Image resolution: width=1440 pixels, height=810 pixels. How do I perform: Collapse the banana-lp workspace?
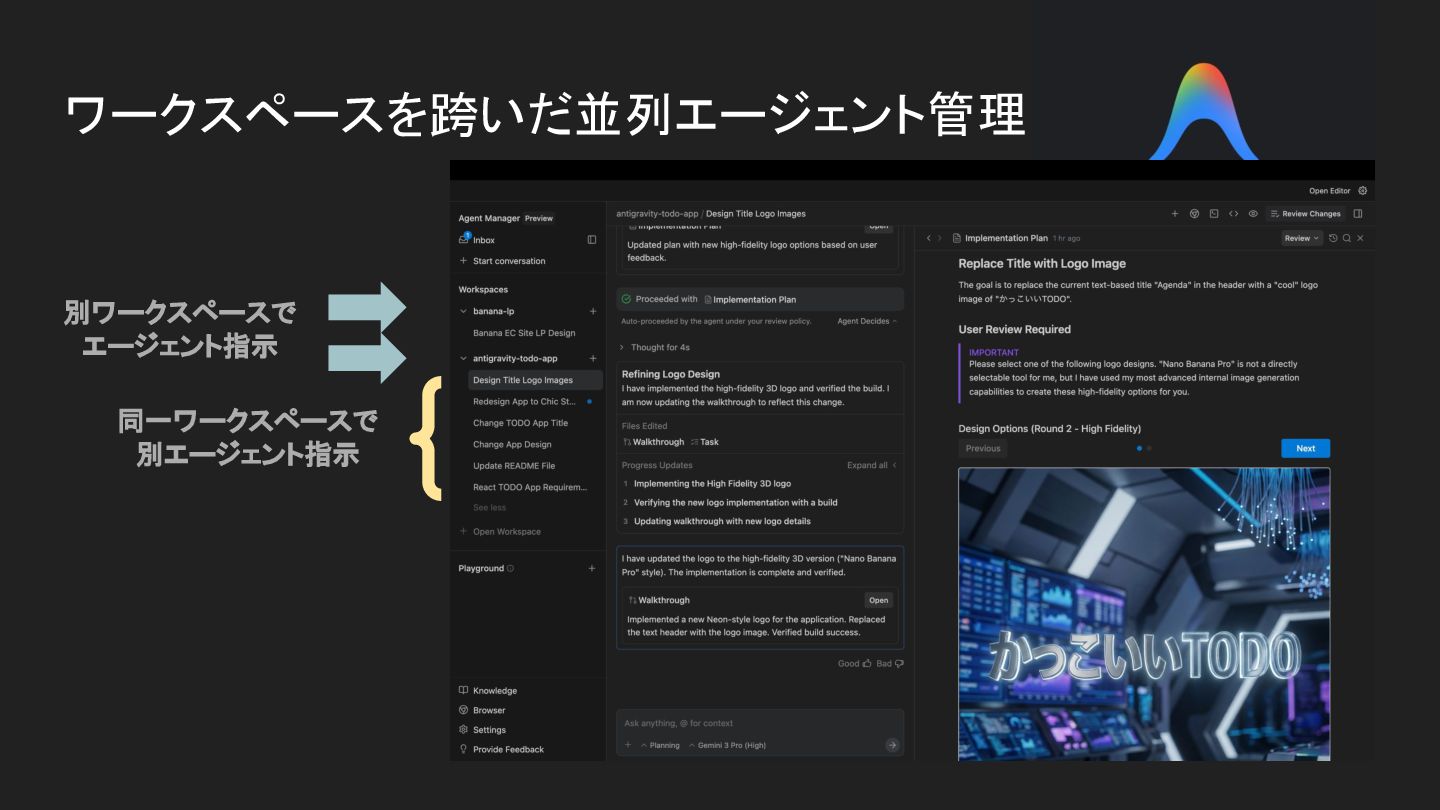pos(463,311)
